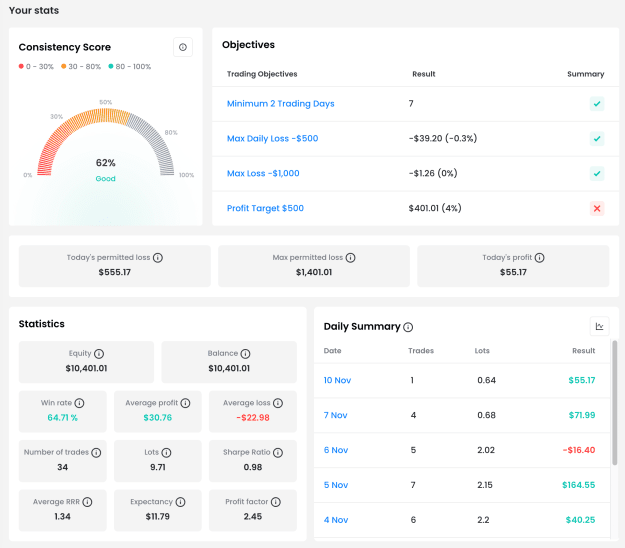
Task: Click info icon next to Today's permitted loss
Action: pyautogui.click(x=158, y=258)
